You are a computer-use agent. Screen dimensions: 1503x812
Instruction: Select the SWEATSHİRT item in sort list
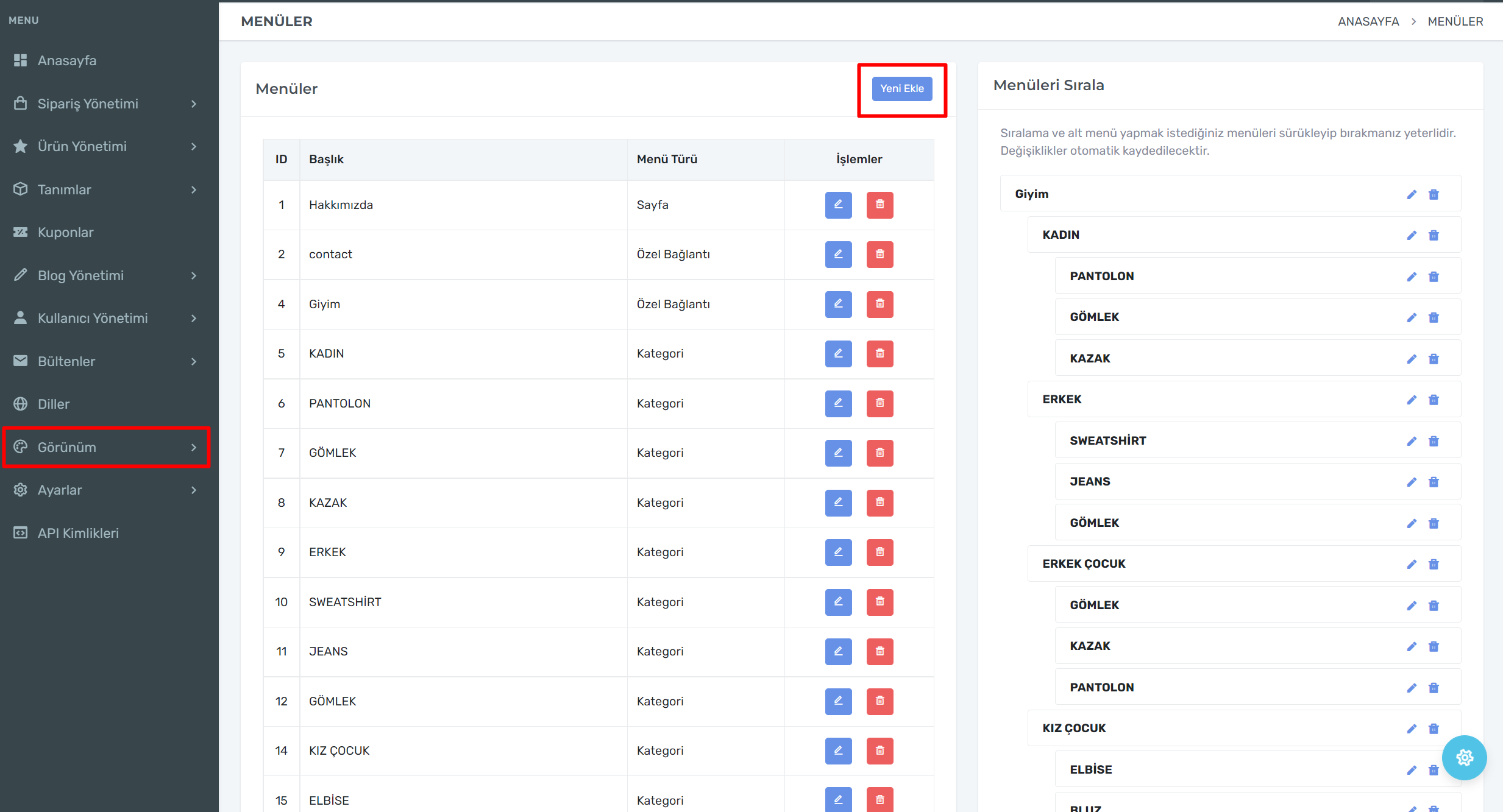tap(1107, 440)
